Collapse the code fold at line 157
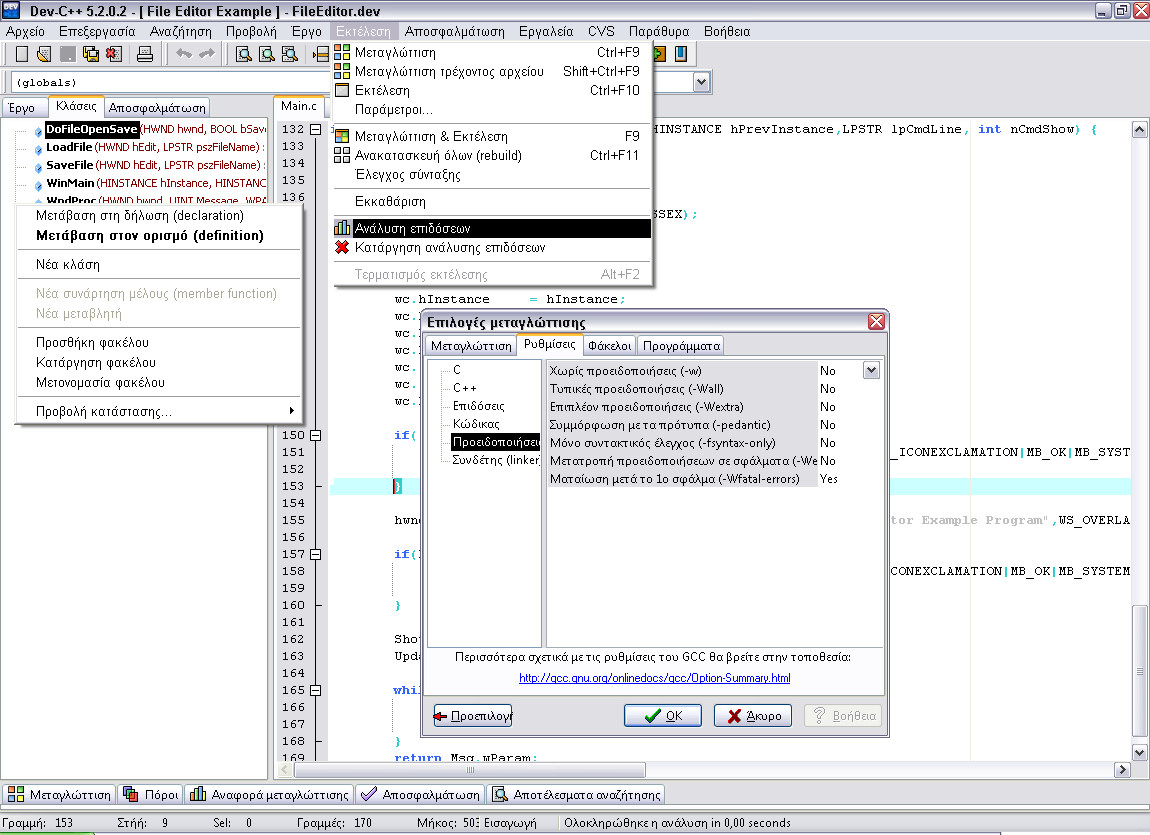 [315, 555]
